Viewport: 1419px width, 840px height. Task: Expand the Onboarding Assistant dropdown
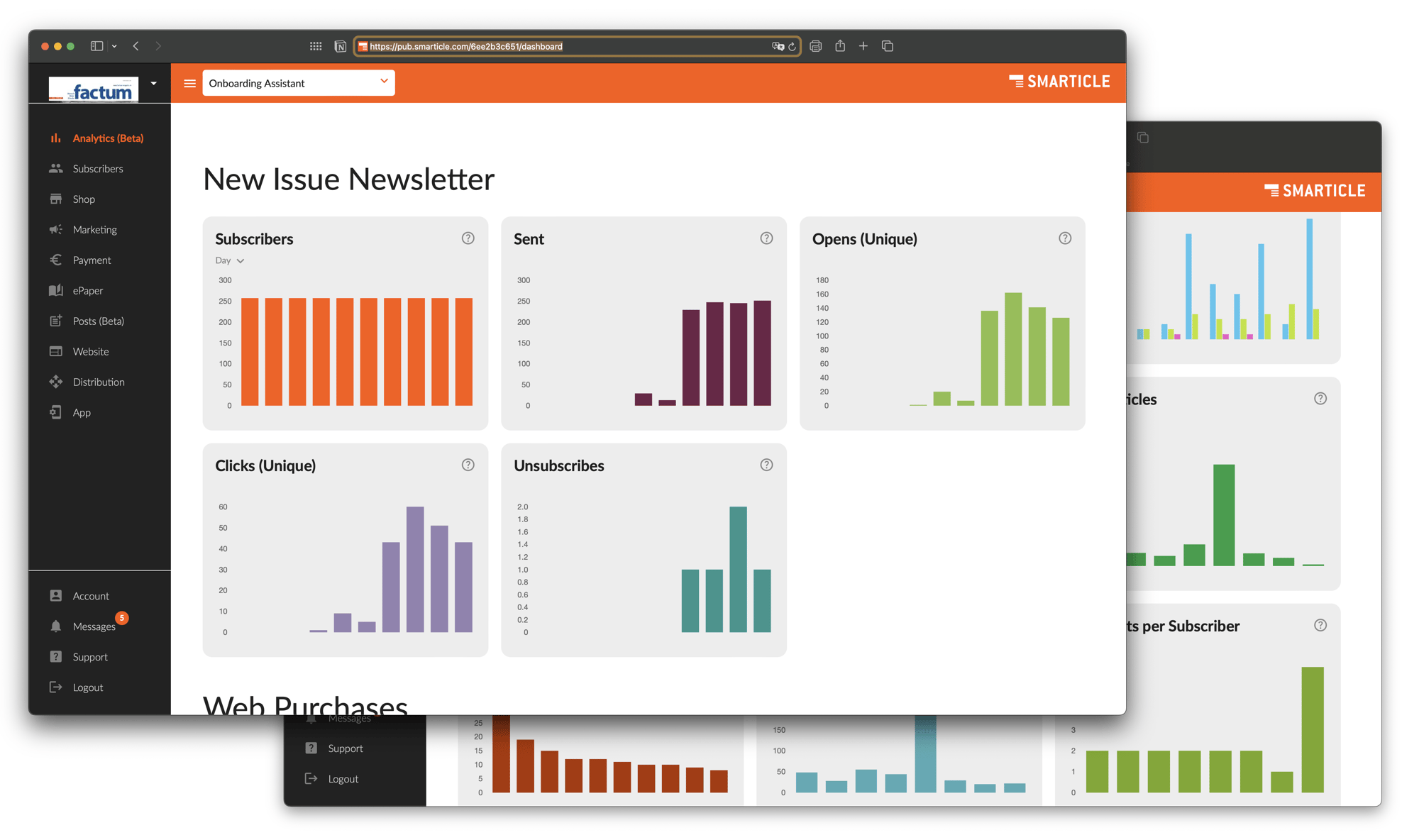coord(299,83)
